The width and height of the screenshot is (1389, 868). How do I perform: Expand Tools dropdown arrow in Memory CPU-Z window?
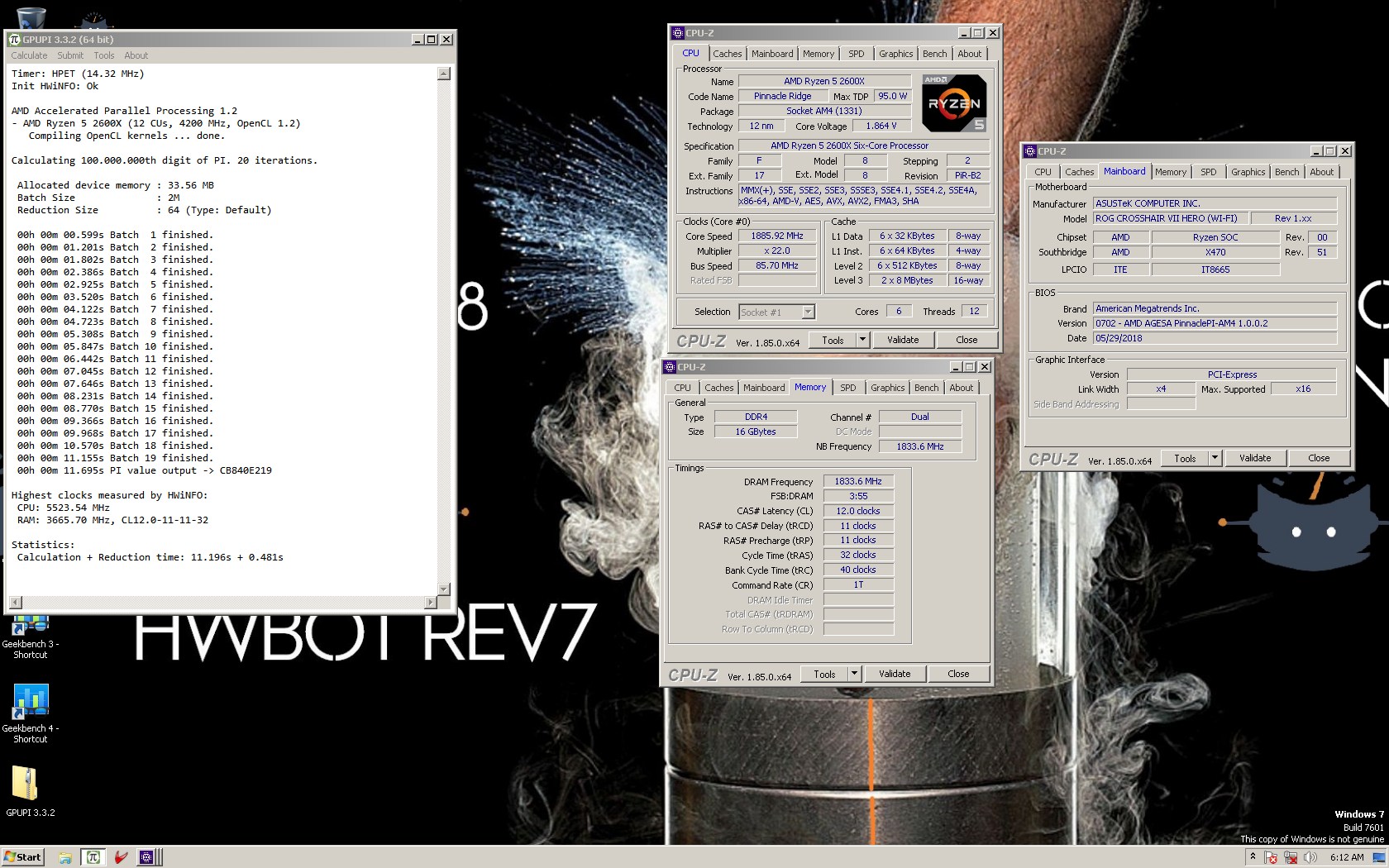(x=854, y=674)
